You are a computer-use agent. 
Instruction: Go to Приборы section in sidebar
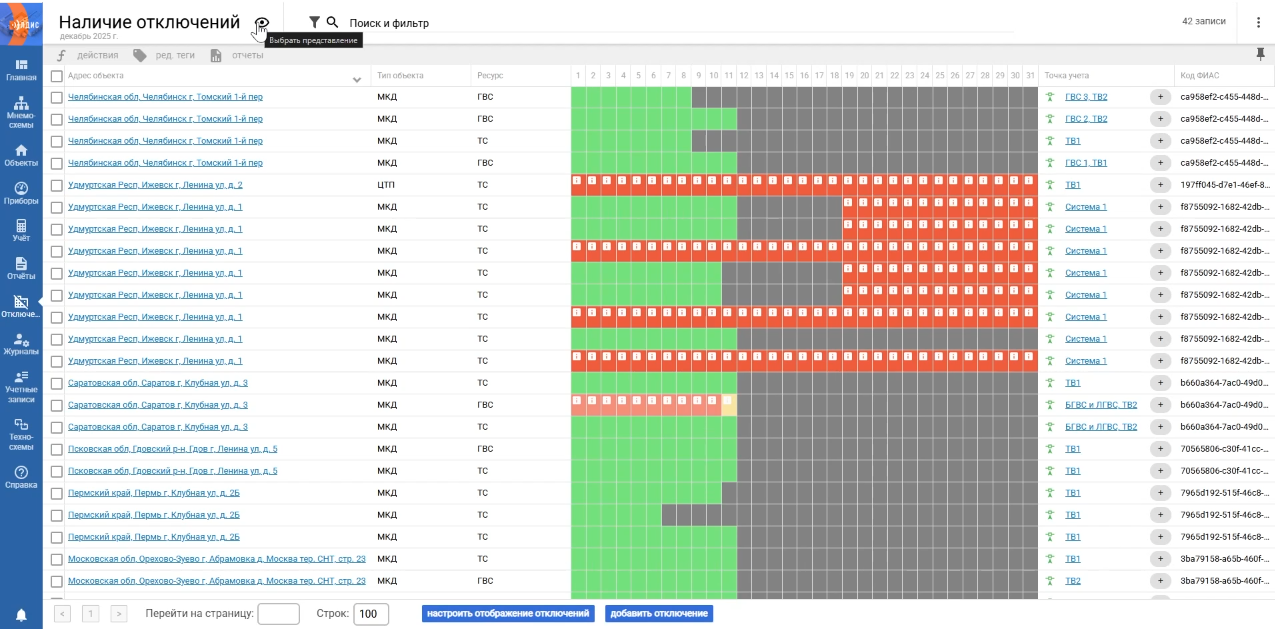click(21, 193)
